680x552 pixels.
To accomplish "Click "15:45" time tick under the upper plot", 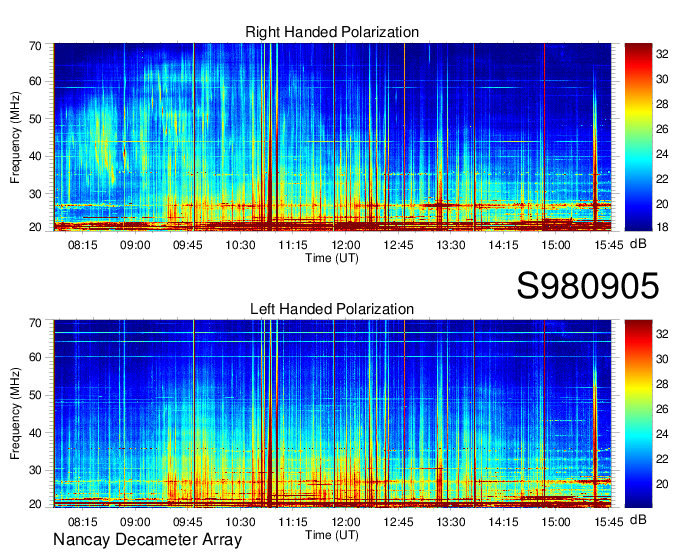I will click(x=608, y=245).
